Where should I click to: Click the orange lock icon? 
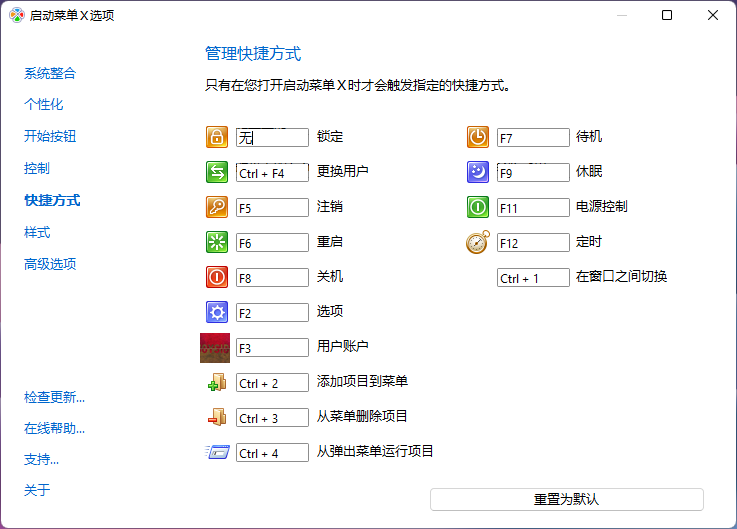(x=217, y=137)
